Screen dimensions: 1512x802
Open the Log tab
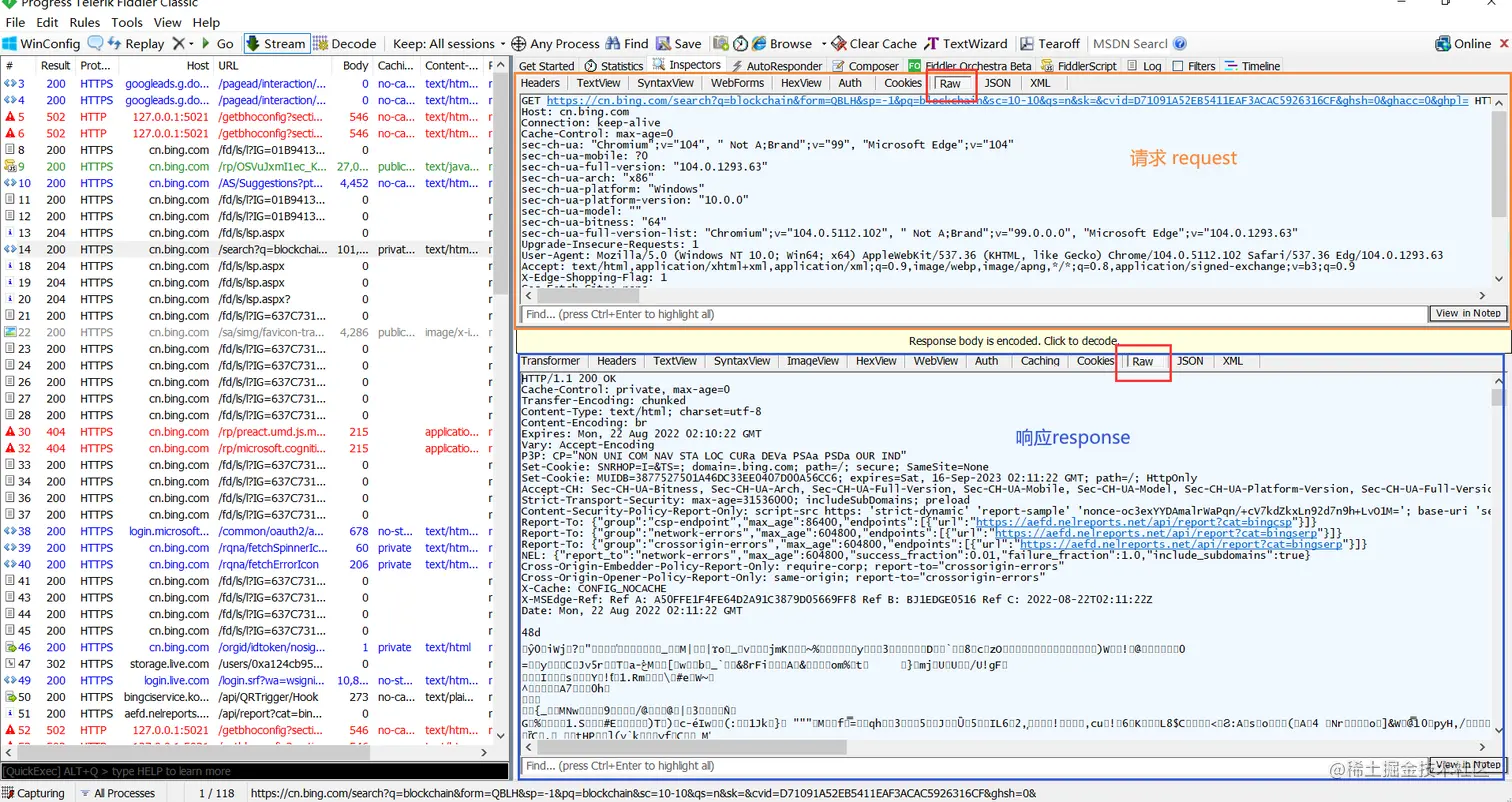click(x=1146, y=66)
